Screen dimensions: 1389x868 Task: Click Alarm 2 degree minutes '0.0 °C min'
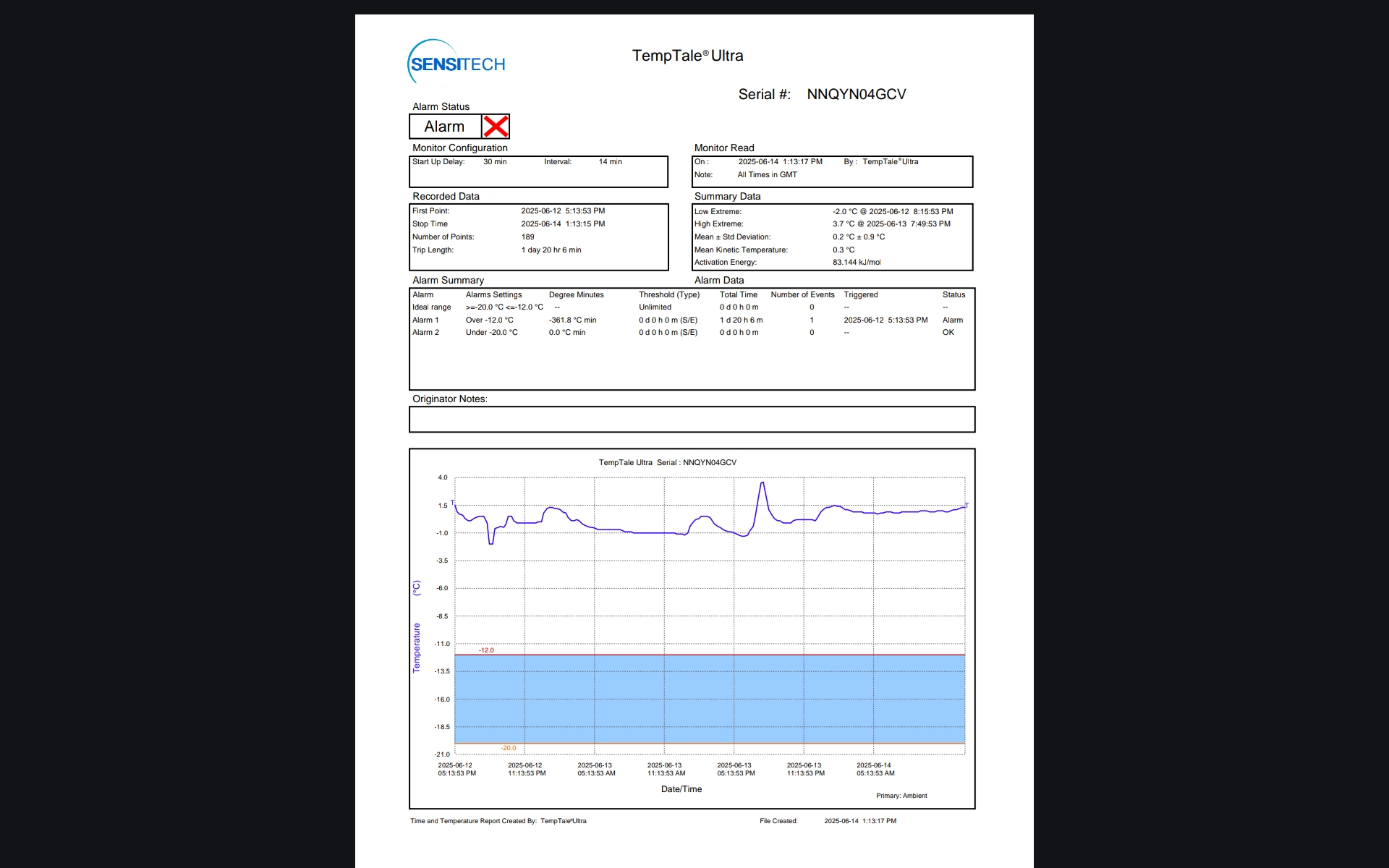click(x=567, y=333)
